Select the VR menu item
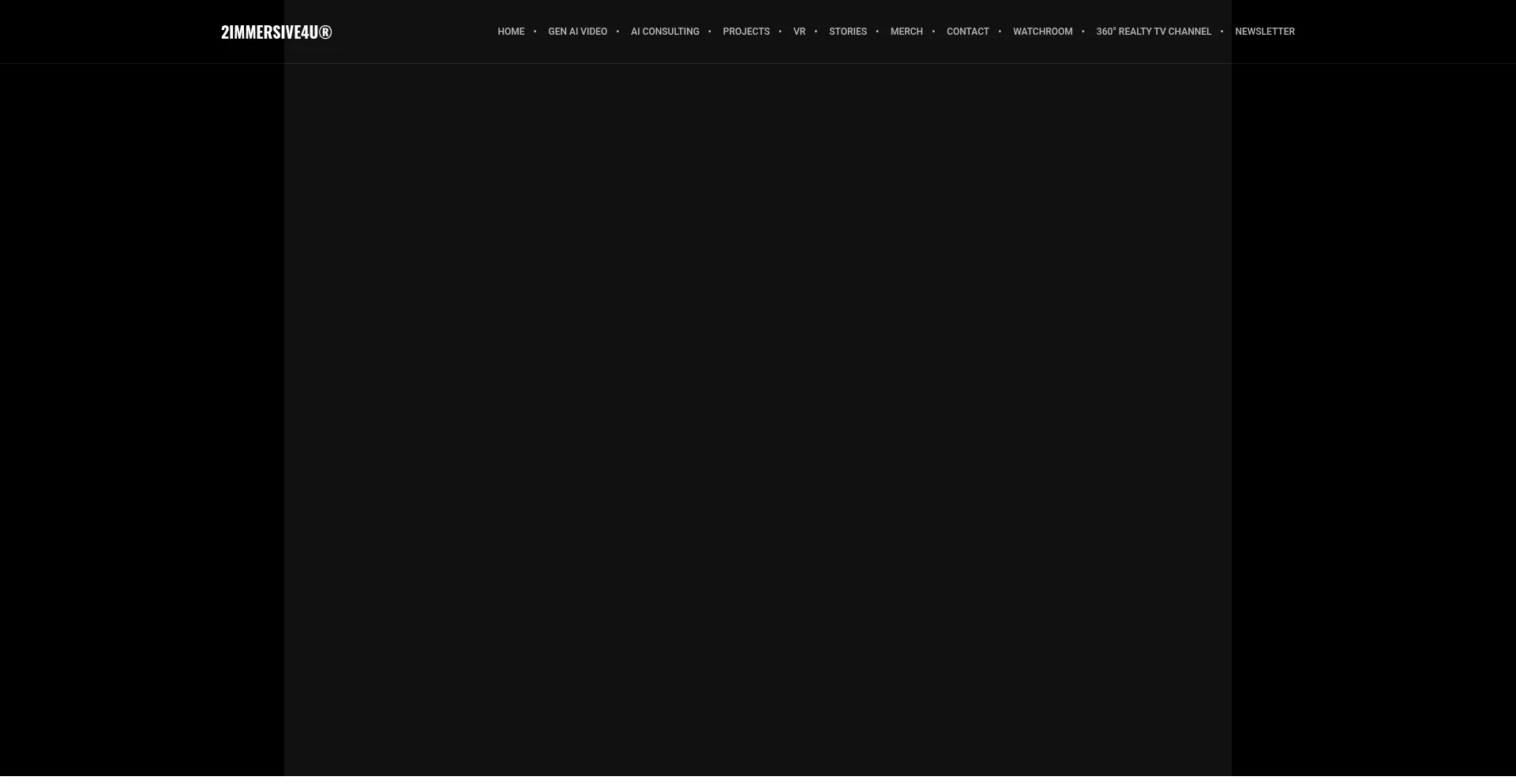Viewport: 1516px width, 784px height. [x=799, y=32]
